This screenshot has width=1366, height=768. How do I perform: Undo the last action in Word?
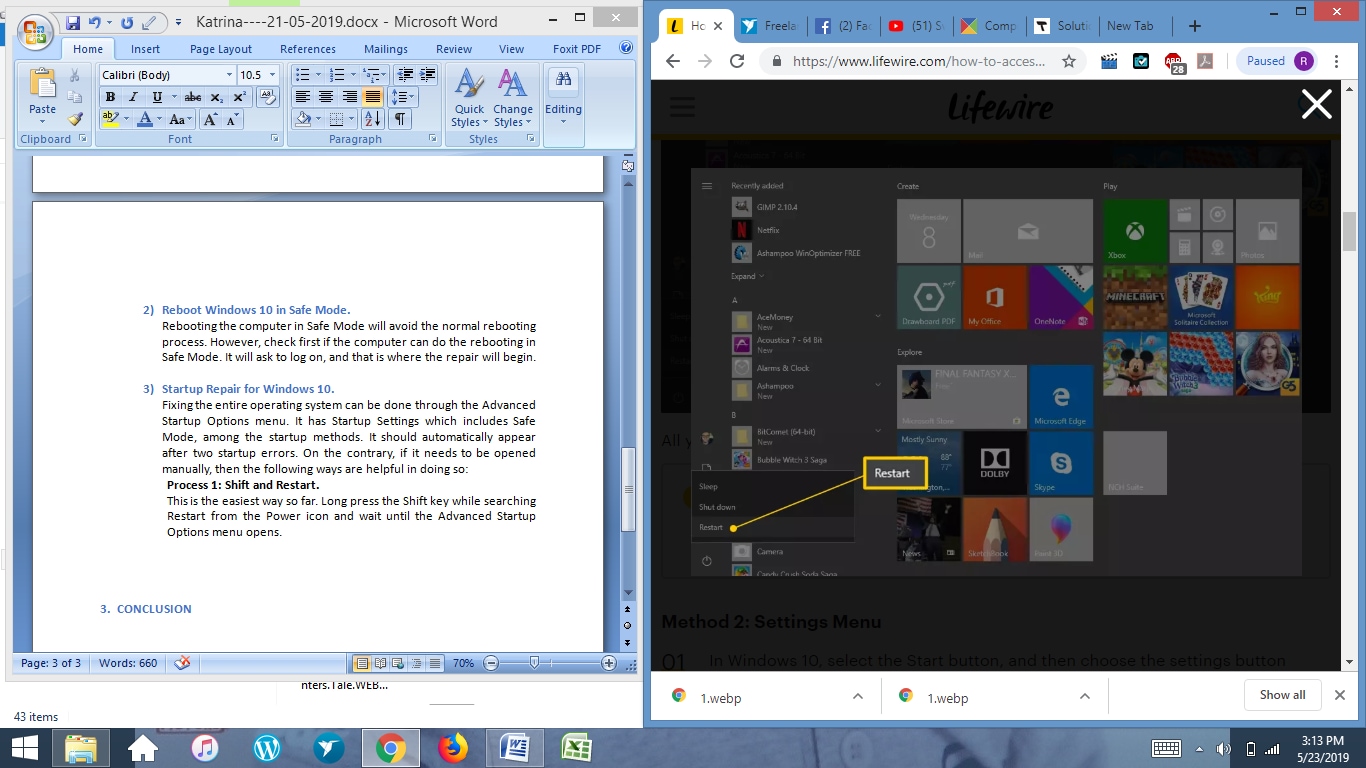coord(95,22)
